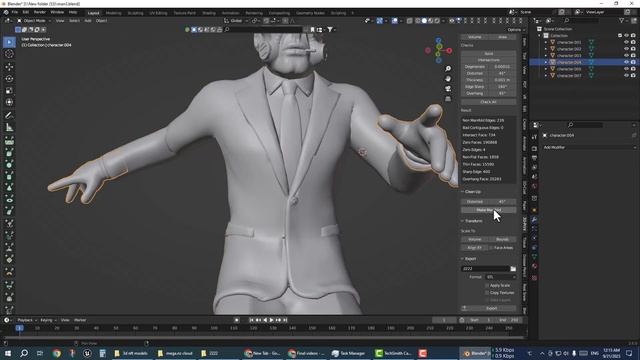Toggle Collection visibility eye icon
Viewport: 640px width, 360px height.
pyautogui.click(x=627, y=36)
